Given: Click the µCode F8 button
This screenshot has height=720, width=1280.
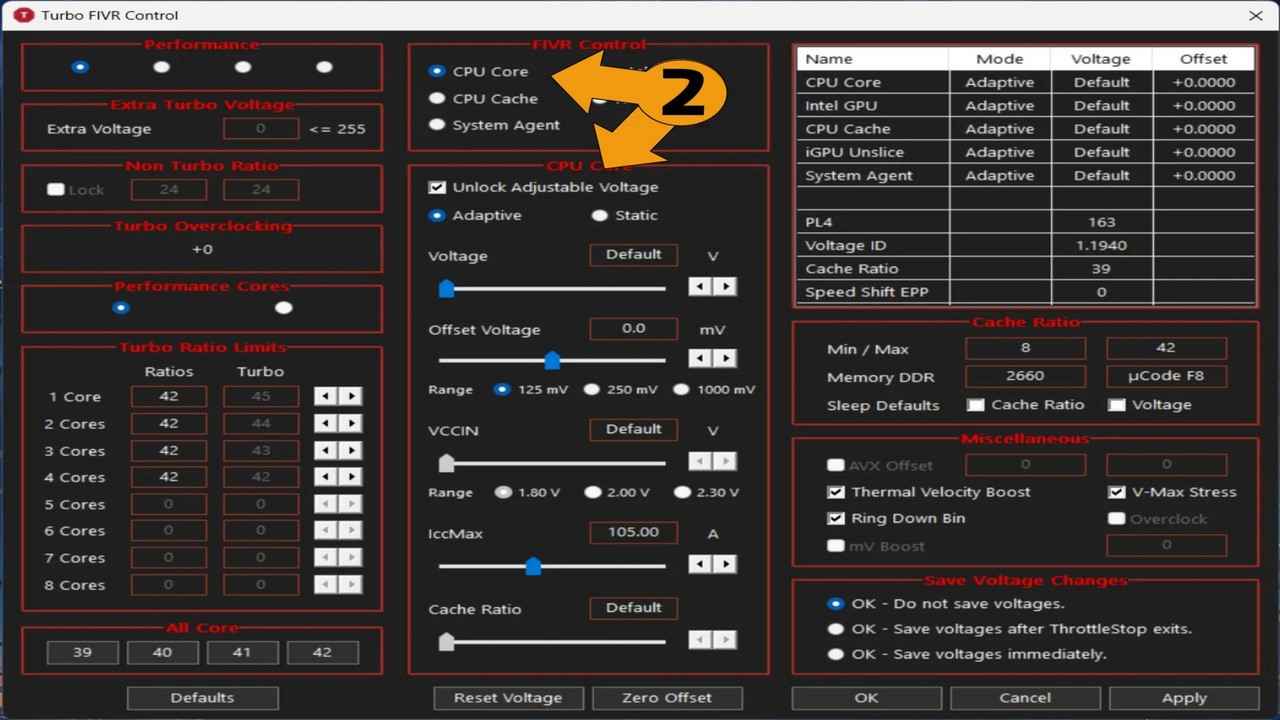Looking at the screenshot, I should click(x=1167, y=375).
